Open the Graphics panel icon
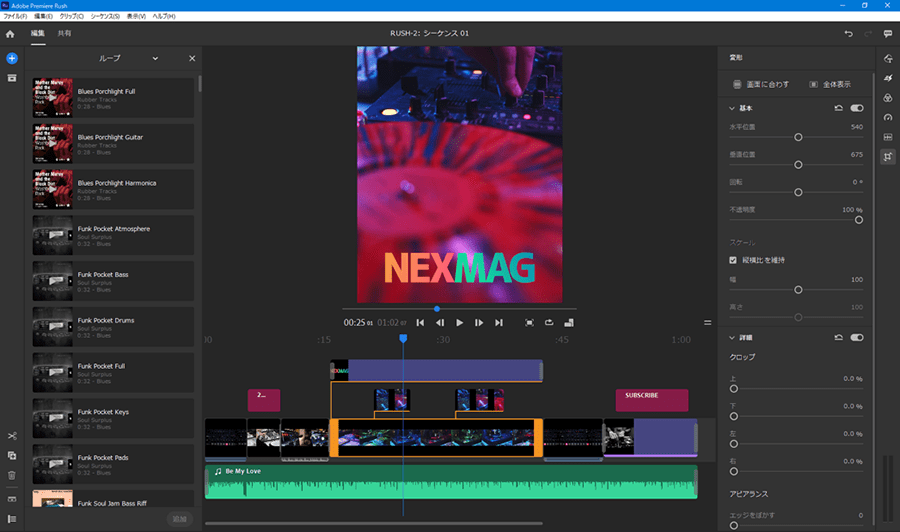Screen dimensions: 900x532 pos(888,59)
